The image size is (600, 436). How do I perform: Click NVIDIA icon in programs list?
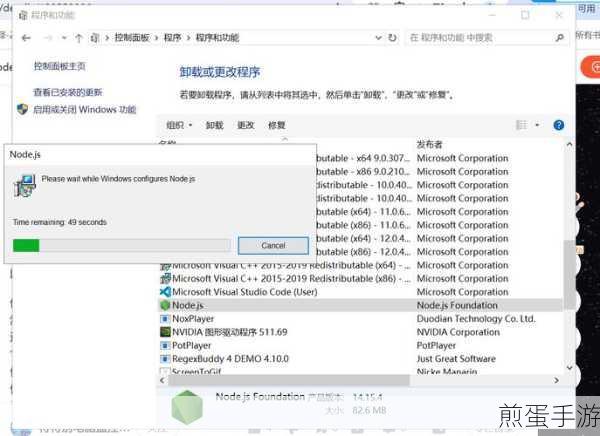(x=165, y=332)
